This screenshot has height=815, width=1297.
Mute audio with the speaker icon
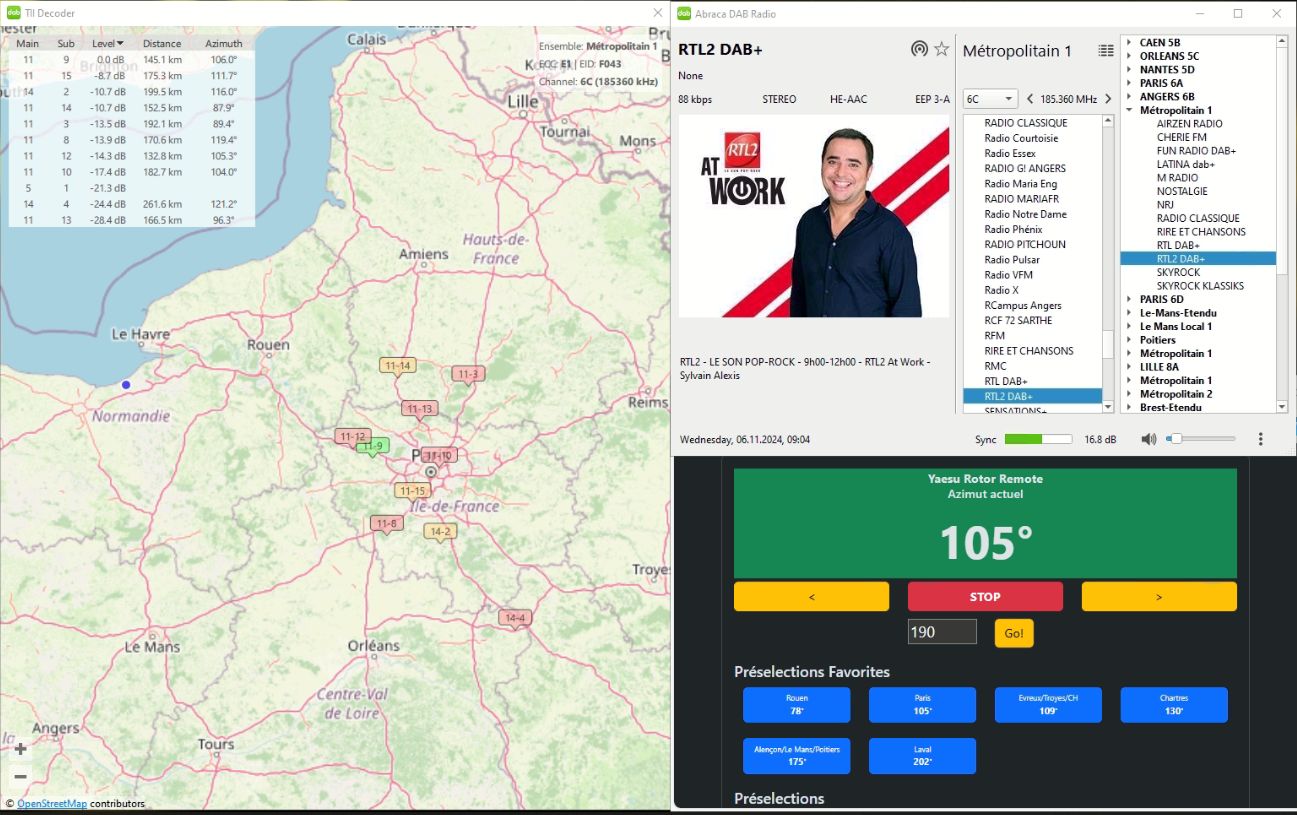coord(1149,439)
